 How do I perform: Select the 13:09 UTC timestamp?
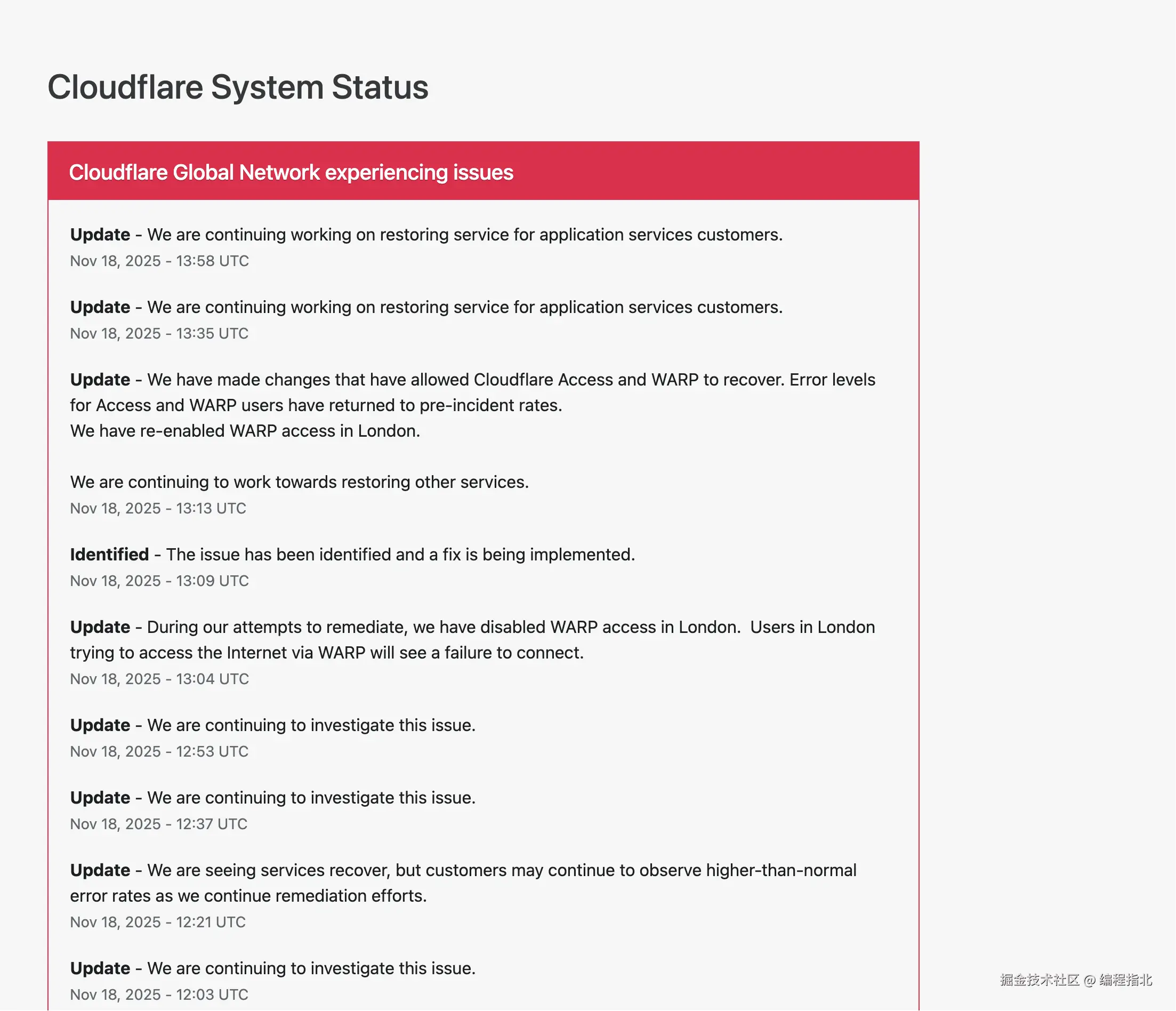[159, 581]
